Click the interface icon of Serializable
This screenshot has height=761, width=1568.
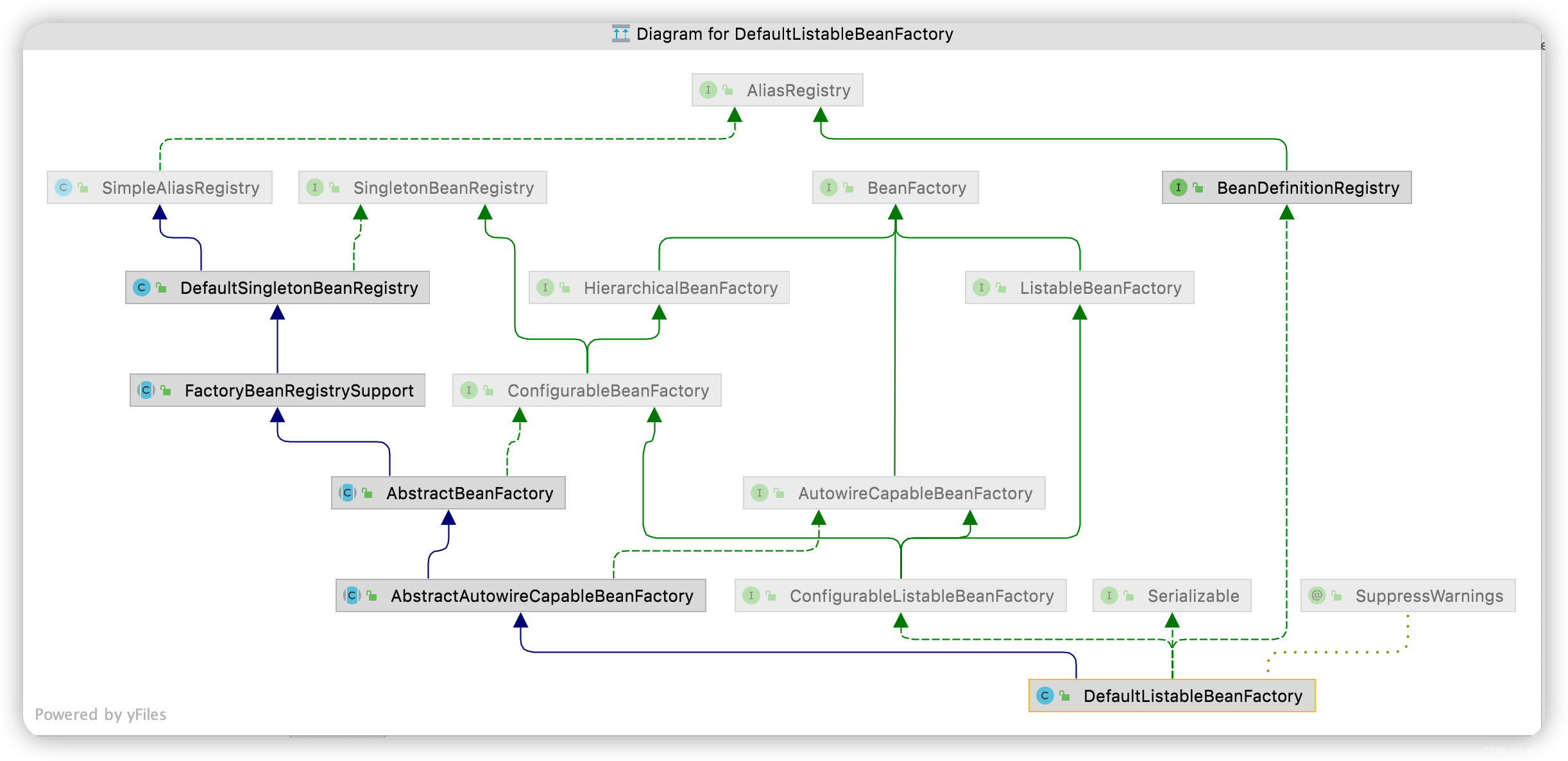pyautogui.click(x=1109, y=595)
